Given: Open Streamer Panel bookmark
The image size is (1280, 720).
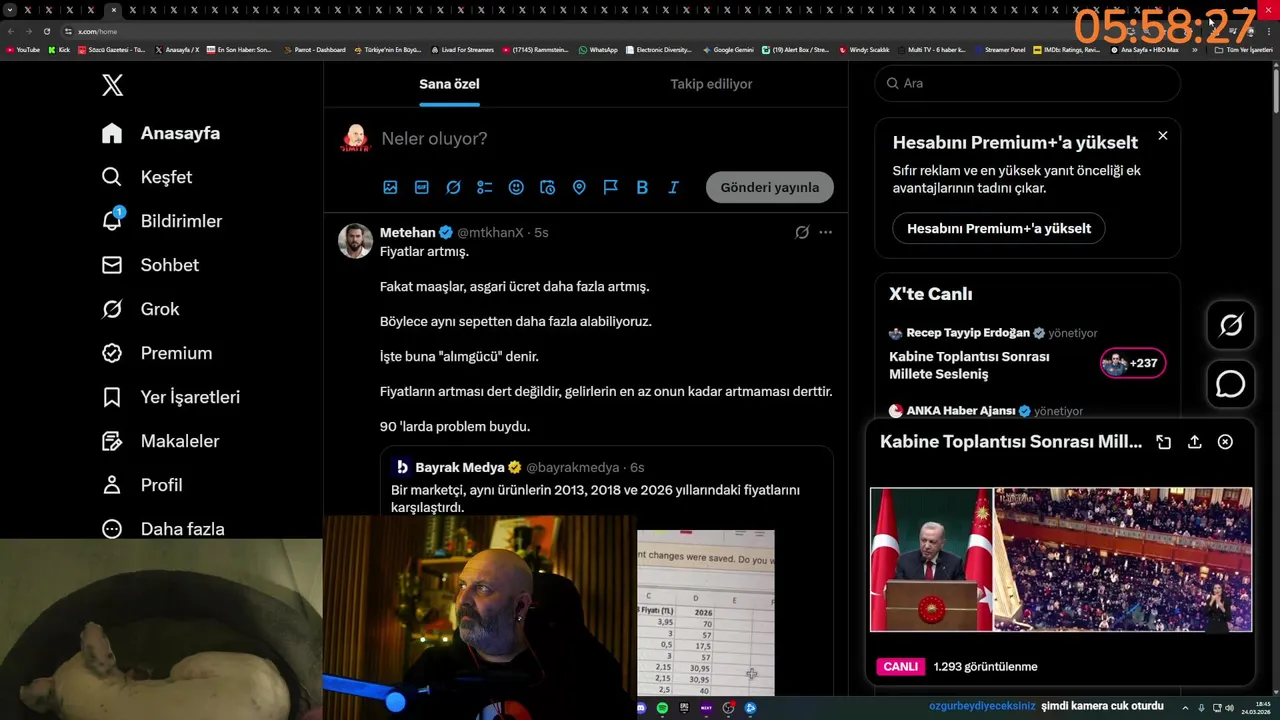Looking at the screenshot, I should (x=1000, y=49).
